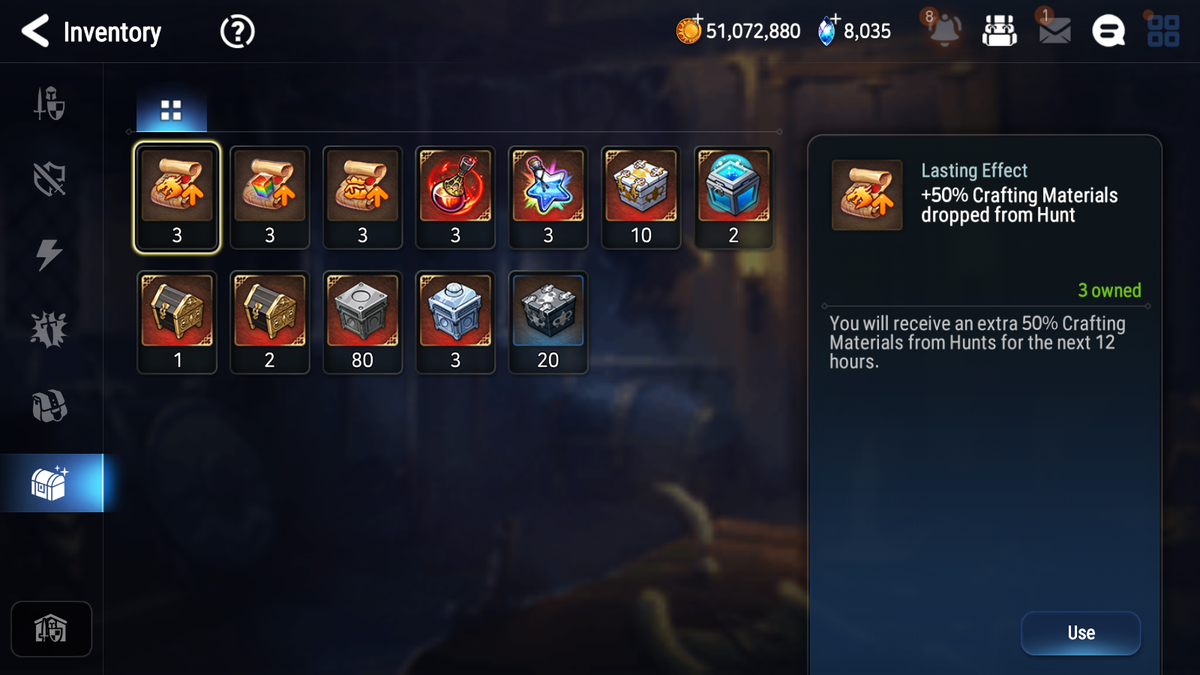Switch to sword and shield equipment tab
The width and height of the screenshot is (1200, 675).
click(50, 104)
